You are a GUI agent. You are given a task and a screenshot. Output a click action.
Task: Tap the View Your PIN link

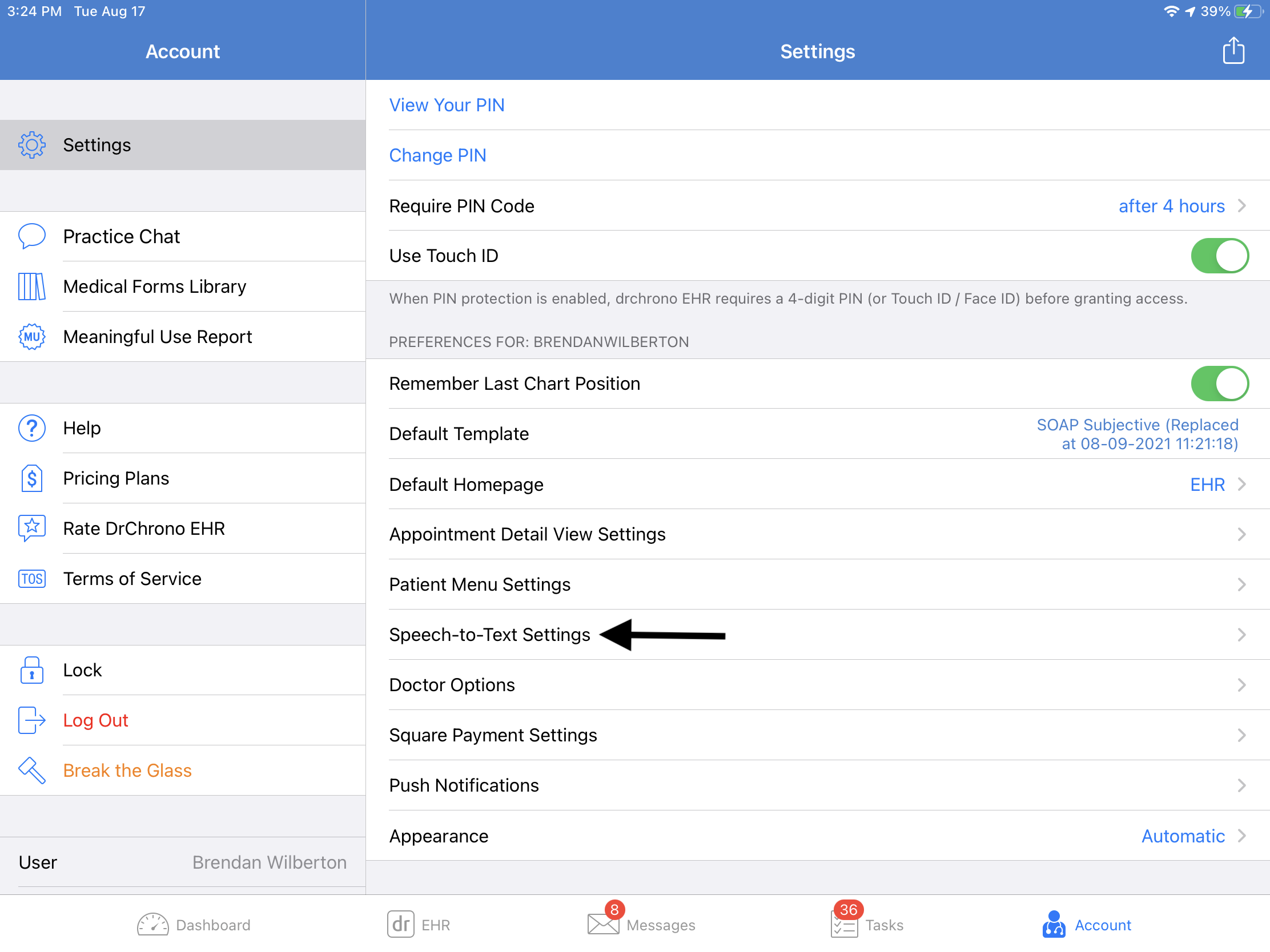click(447, 105)
